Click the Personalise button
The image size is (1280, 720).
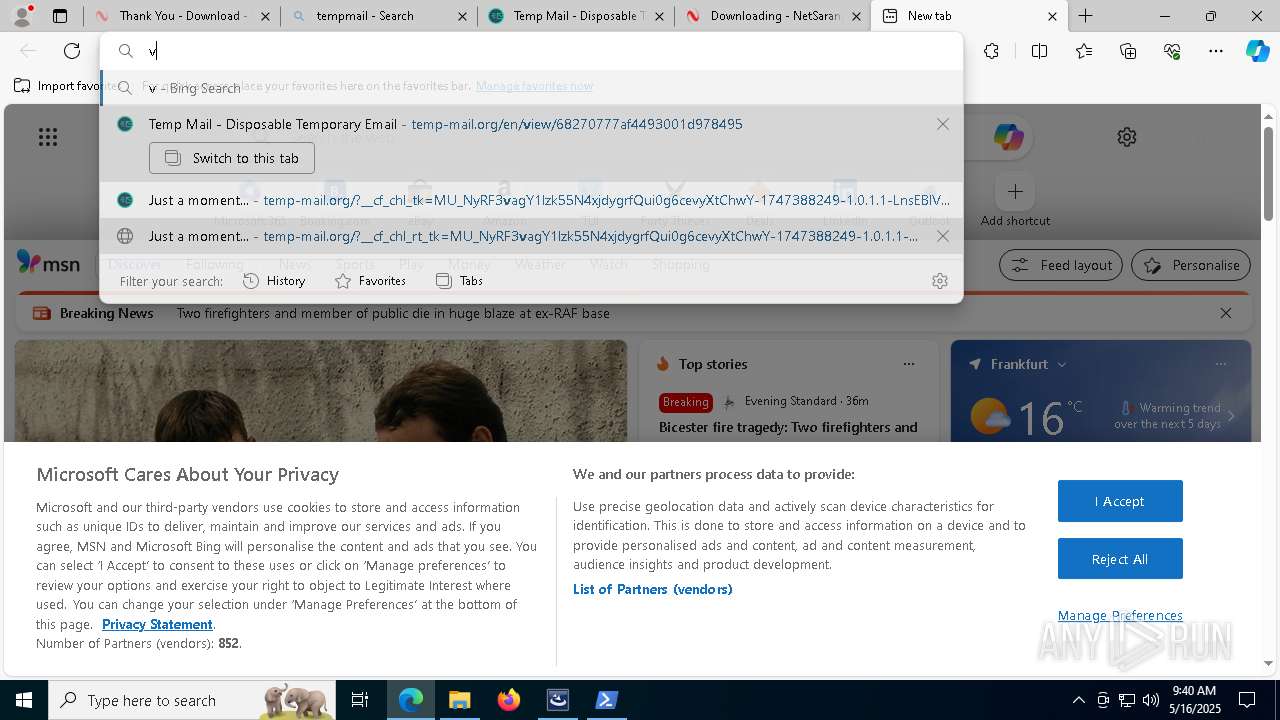click(1191, 265)
